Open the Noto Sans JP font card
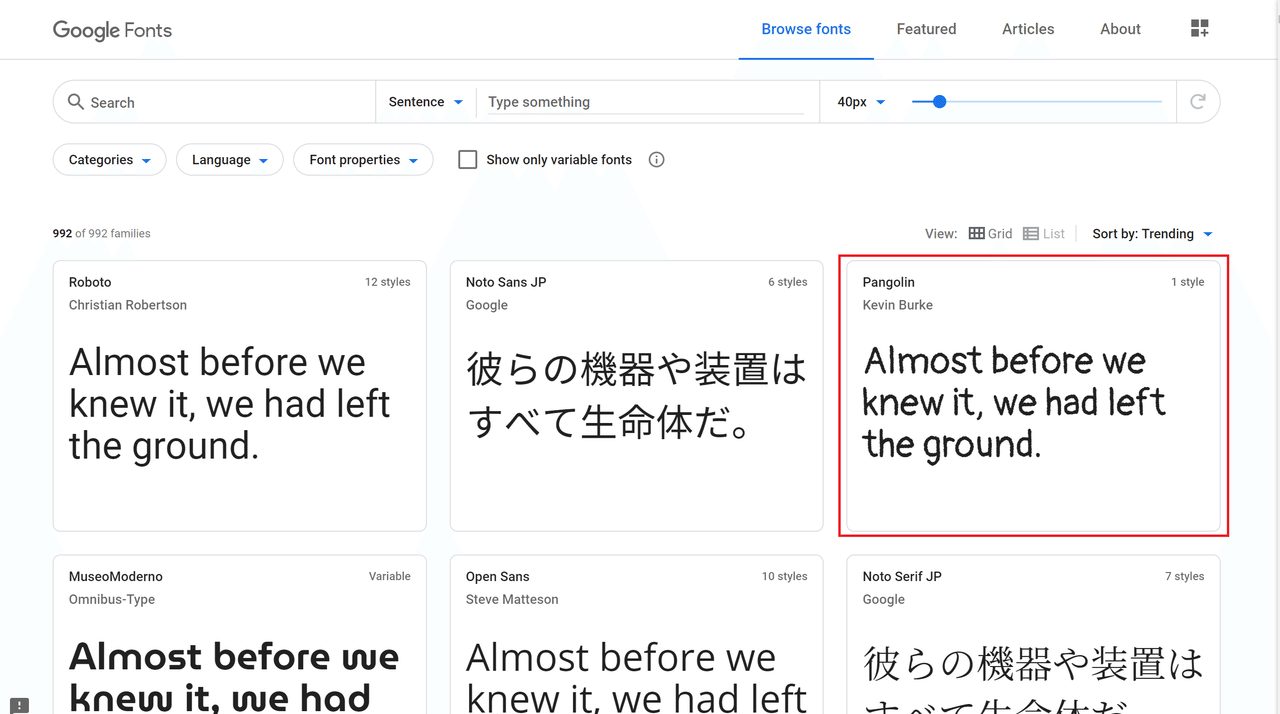This screenshot has height=714, width=1280. (637, 396)
